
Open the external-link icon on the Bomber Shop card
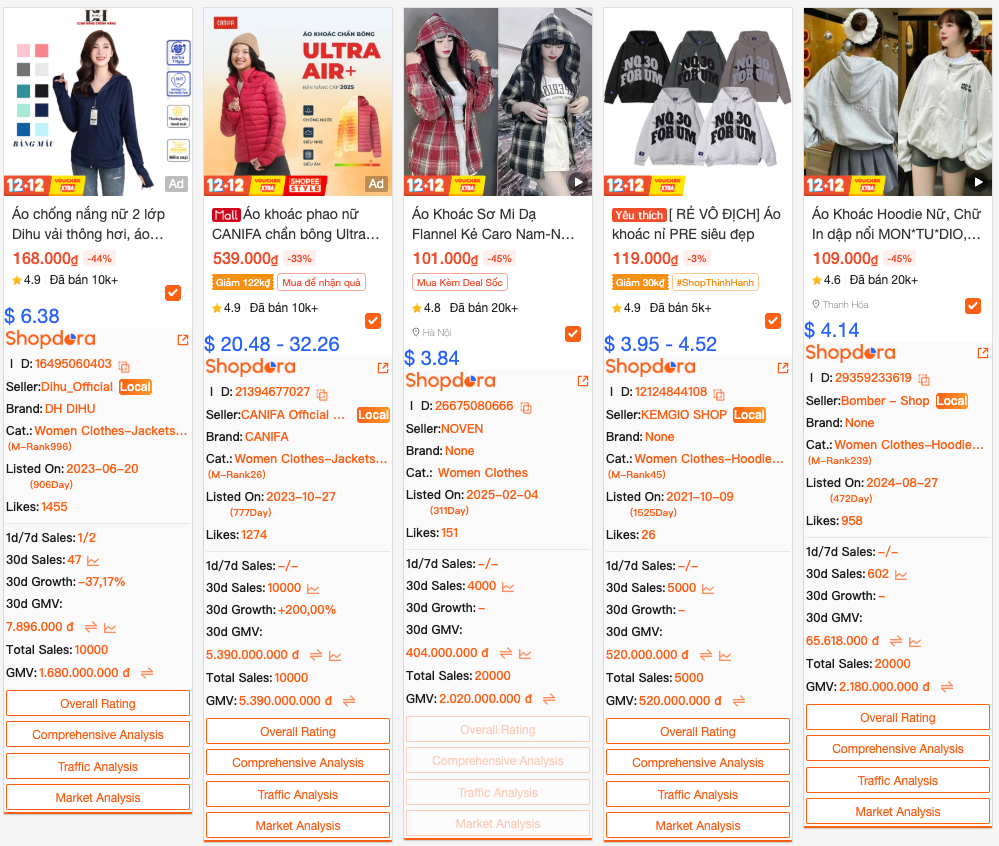tap(982, 353)
